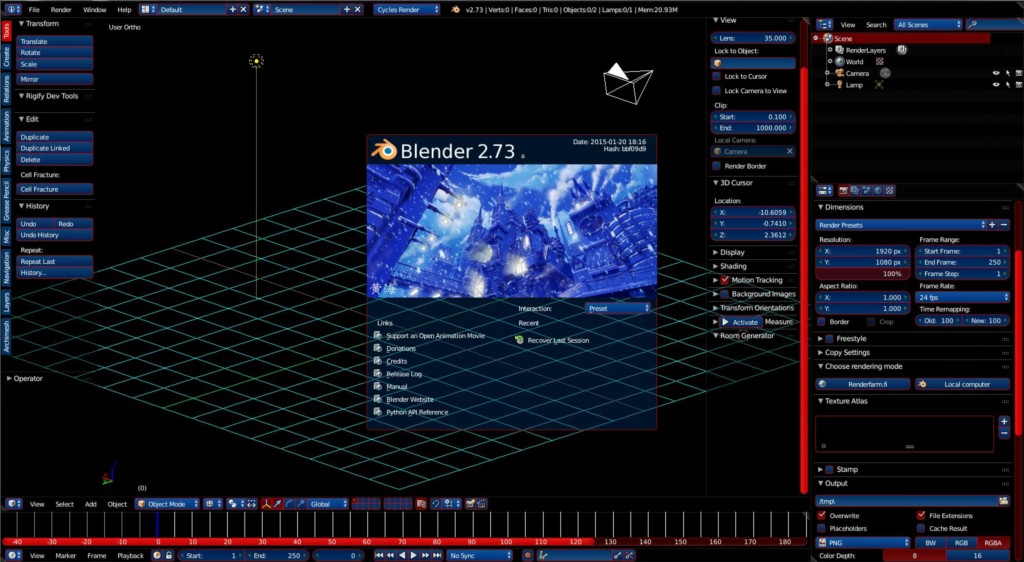Viewport: 1024px width, 562px height.
Task: Expand the Shading panel
Action: click(x=733, y=266)
